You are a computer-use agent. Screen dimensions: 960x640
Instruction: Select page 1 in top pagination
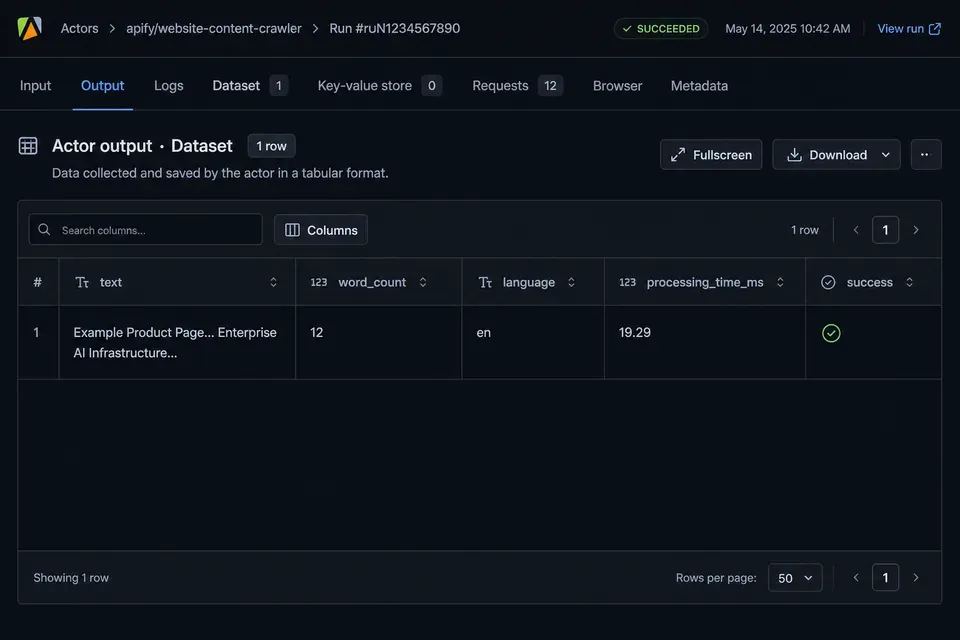coord(885,230)
